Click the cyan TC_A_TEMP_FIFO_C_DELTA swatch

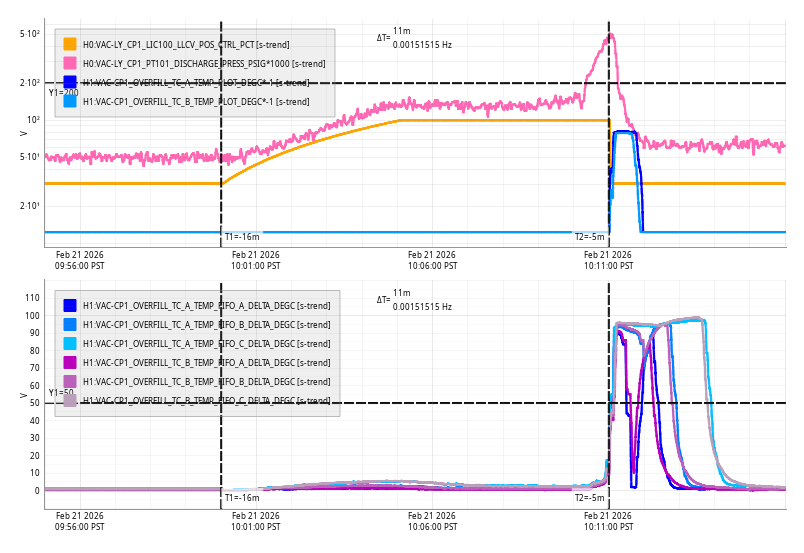coord(70,343)
